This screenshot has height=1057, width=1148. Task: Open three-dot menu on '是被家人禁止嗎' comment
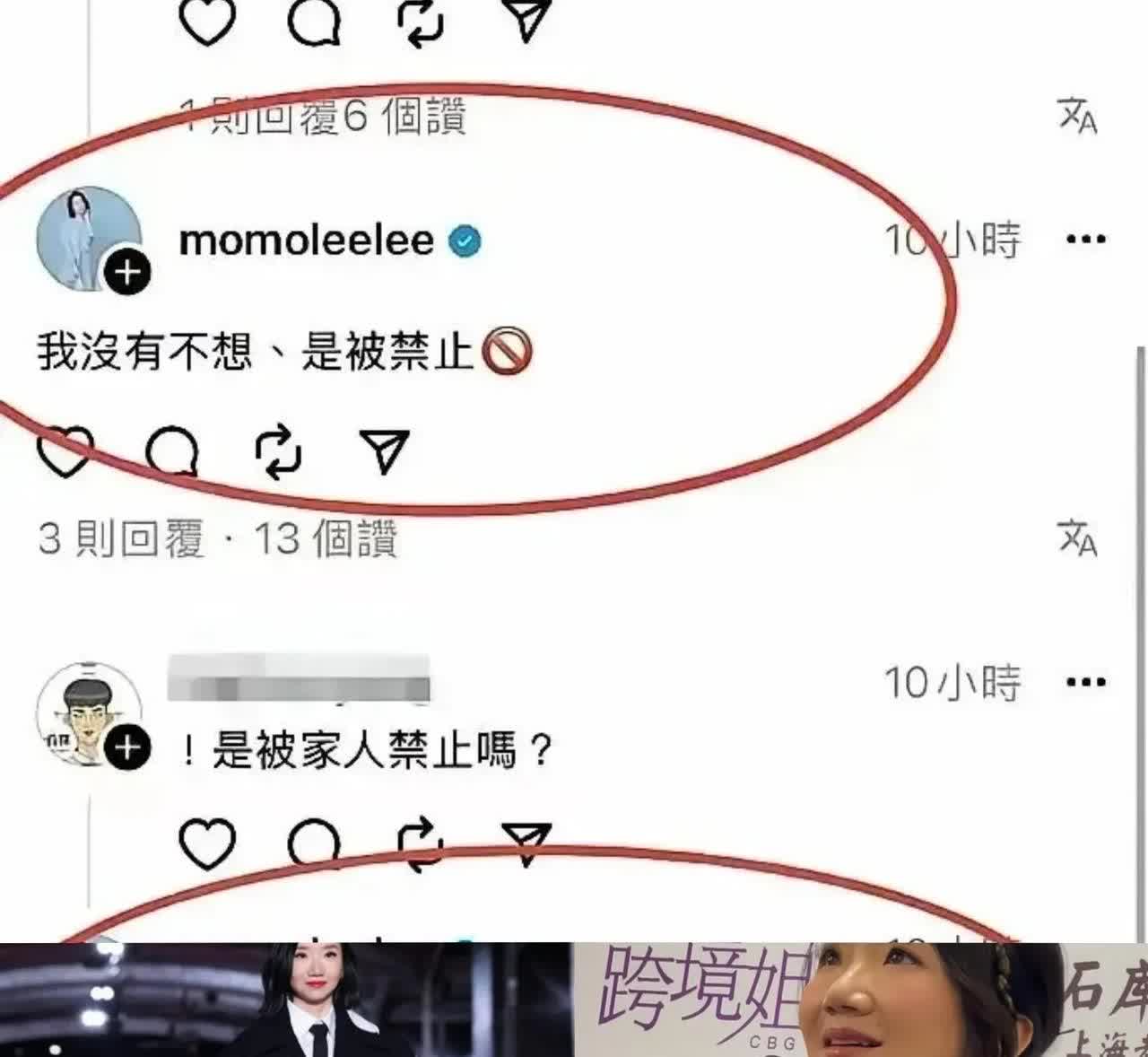(1086, 682)
